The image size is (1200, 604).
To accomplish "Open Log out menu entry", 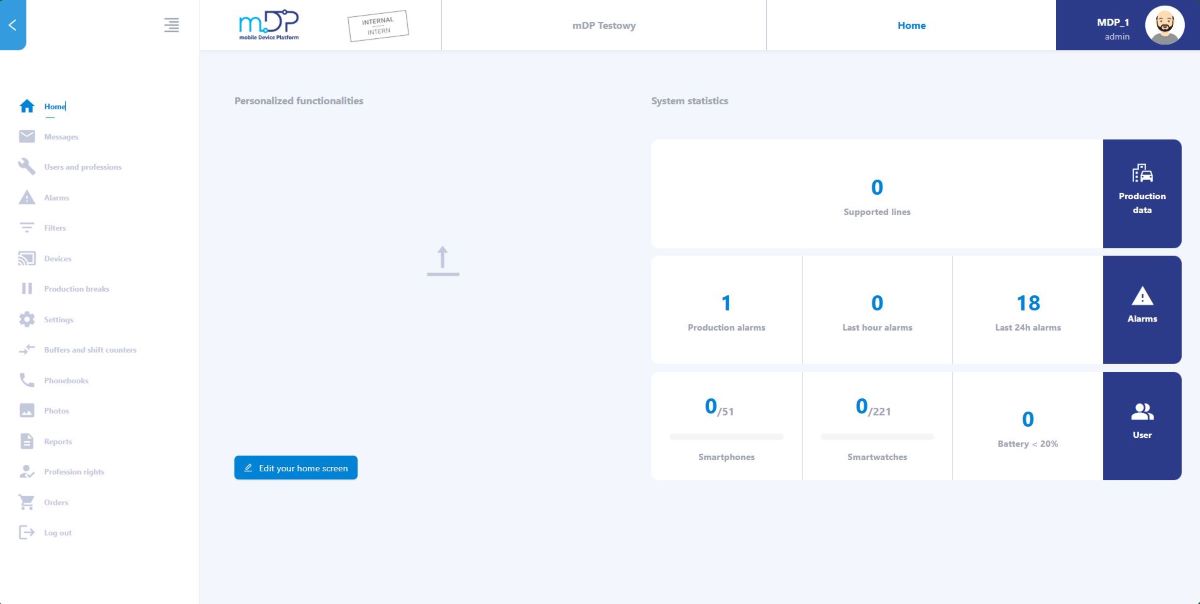I will (x=58, y=533).
